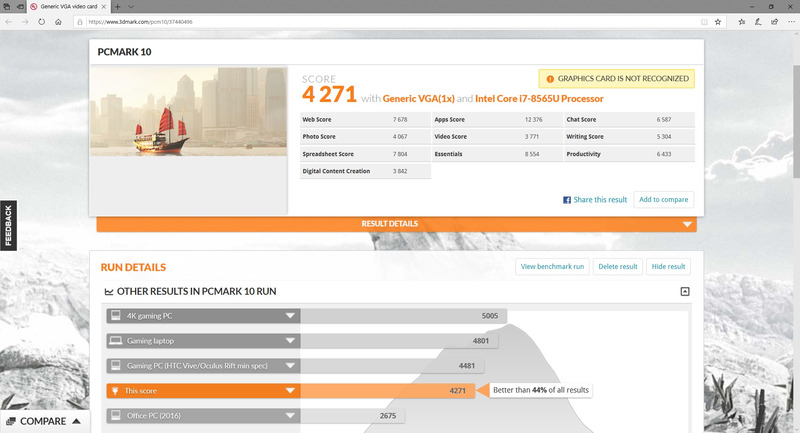Viewport: 800px width, 433px height.
Task: Click the browser back arrow
Action: [8, 22]
